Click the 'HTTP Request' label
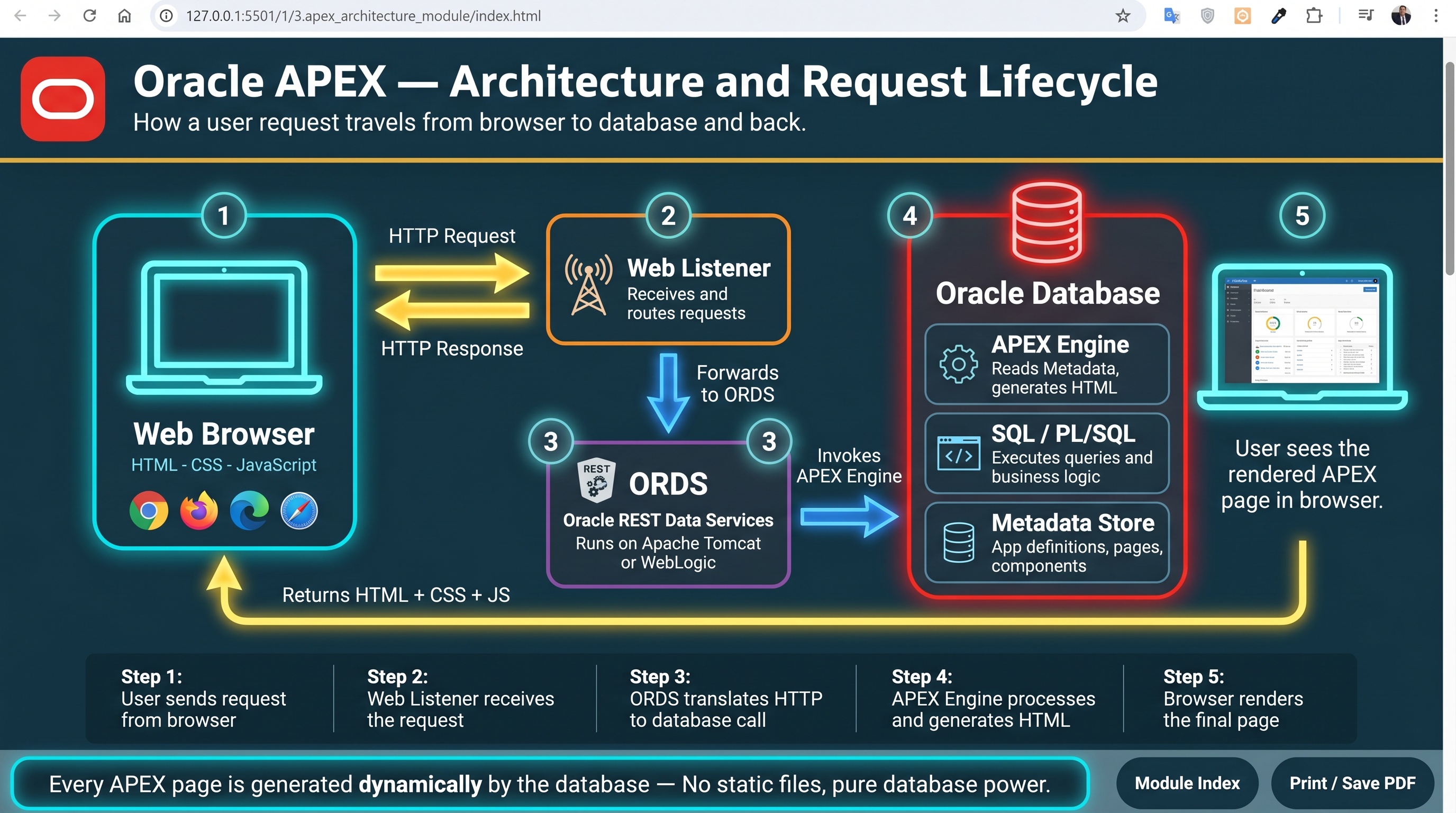The image size is (1456, 813). point(452,236)
